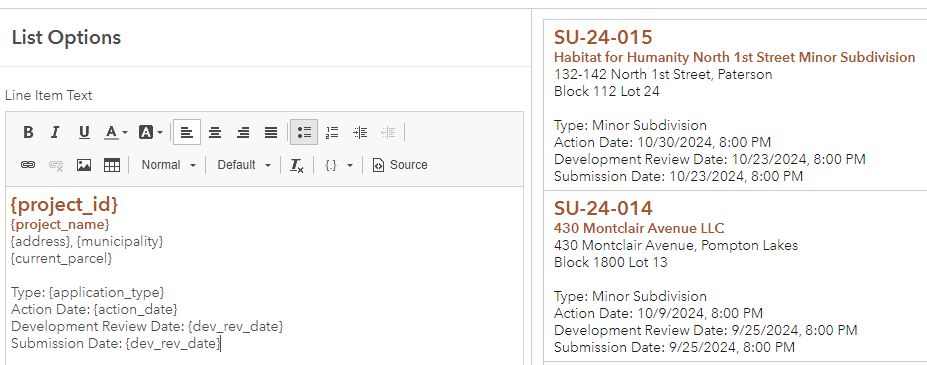Screen dimensions: 927x365
Task: Click Action Date: 10/30/2024, 8:00 PM
Action: (x=662, y=143)
